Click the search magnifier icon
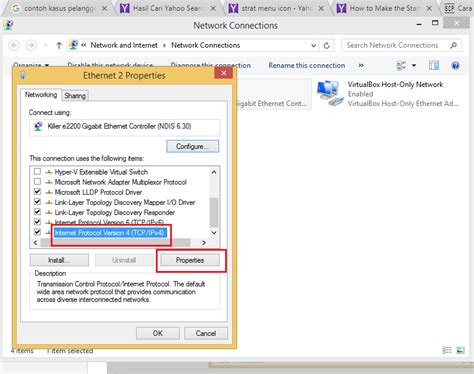This screenshot has width=474, height=374. click(x=453, y=45)
